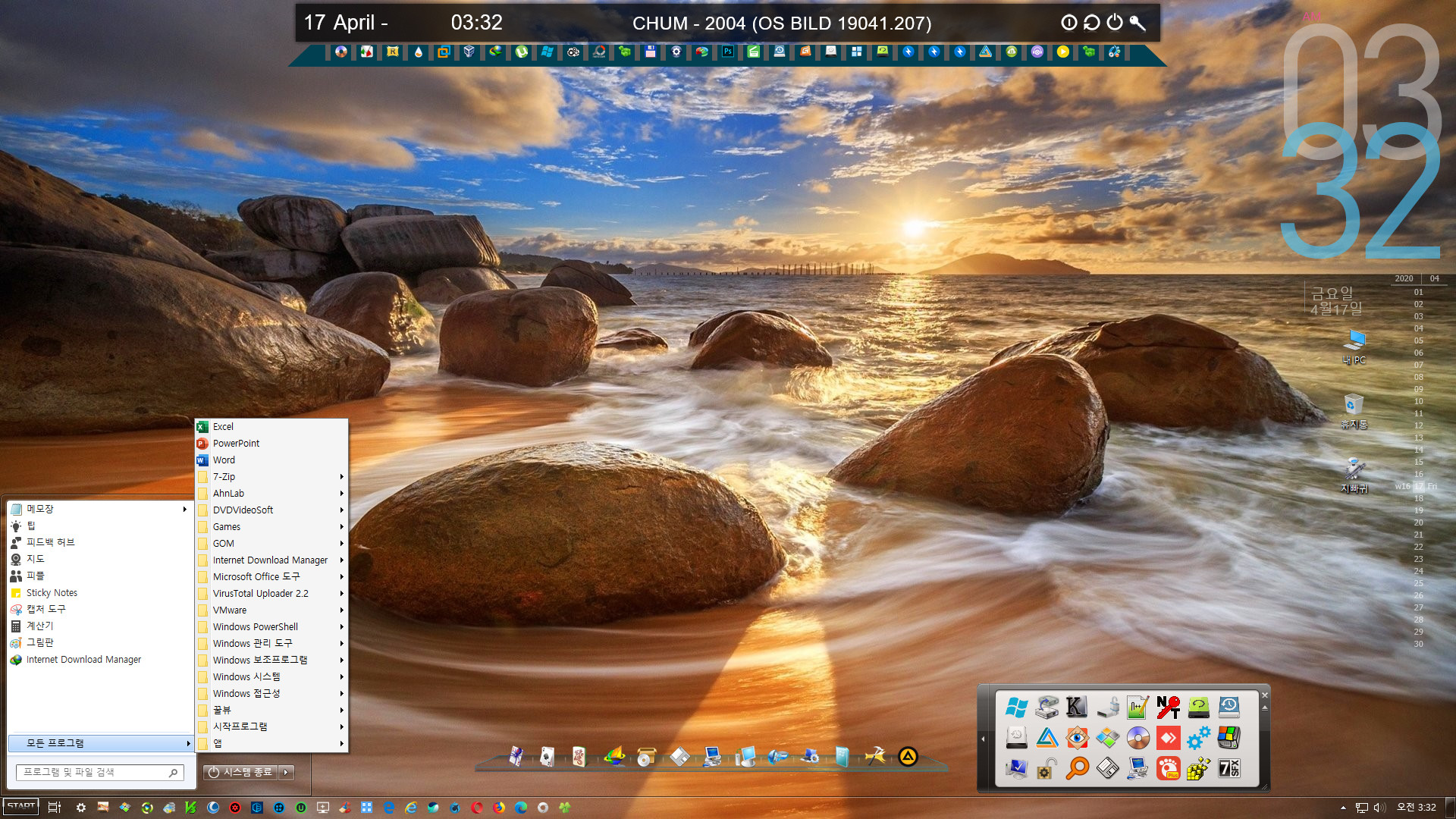Click the eject arrow on icon panel
This screenshot has height=819, width=1456.
click(x=1264, y=708)
